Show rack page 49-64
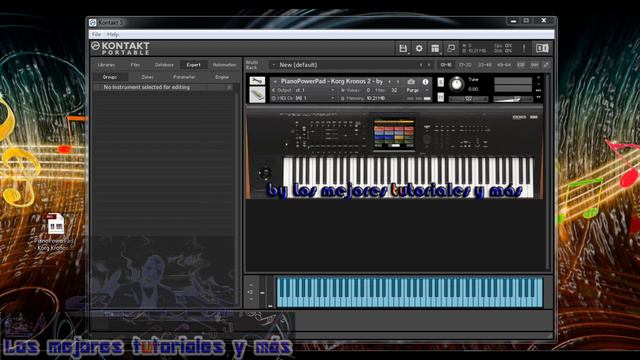 click(504, 64)
